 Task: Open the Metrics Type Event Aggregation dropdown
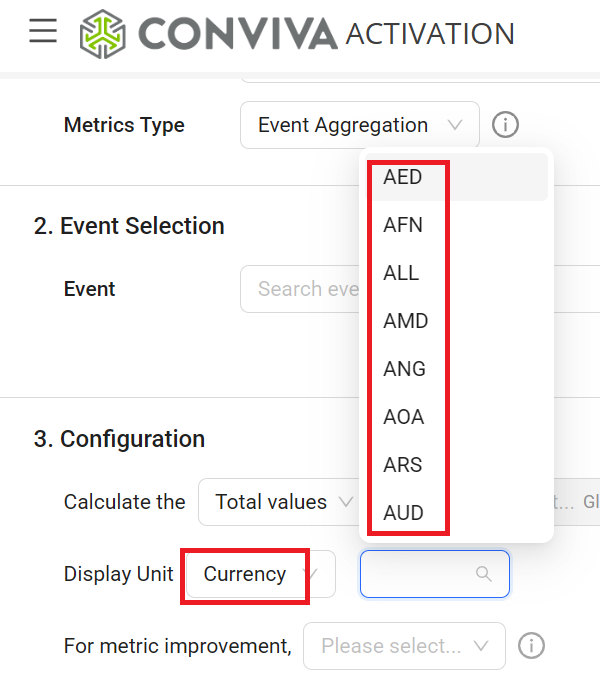[359, 125]
